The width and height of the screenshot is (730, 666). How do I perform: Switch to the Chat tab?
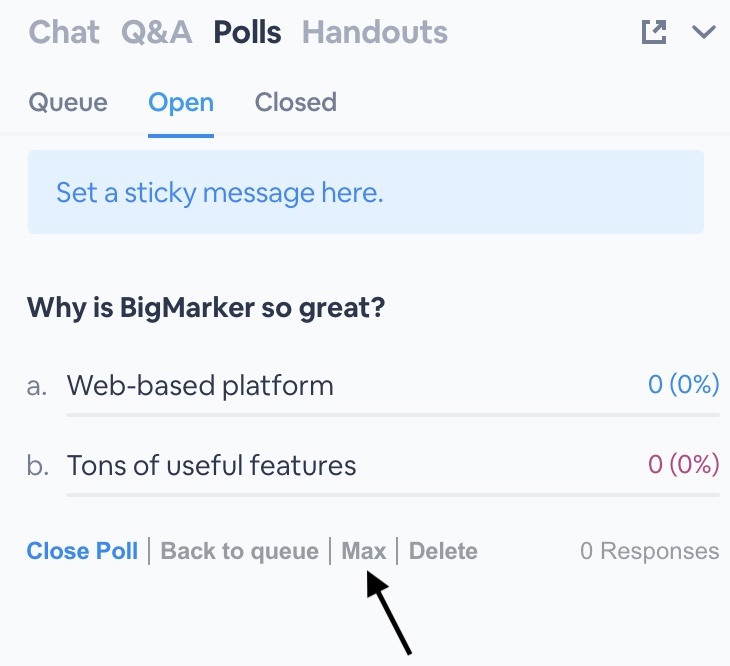(x=64, y=32)
